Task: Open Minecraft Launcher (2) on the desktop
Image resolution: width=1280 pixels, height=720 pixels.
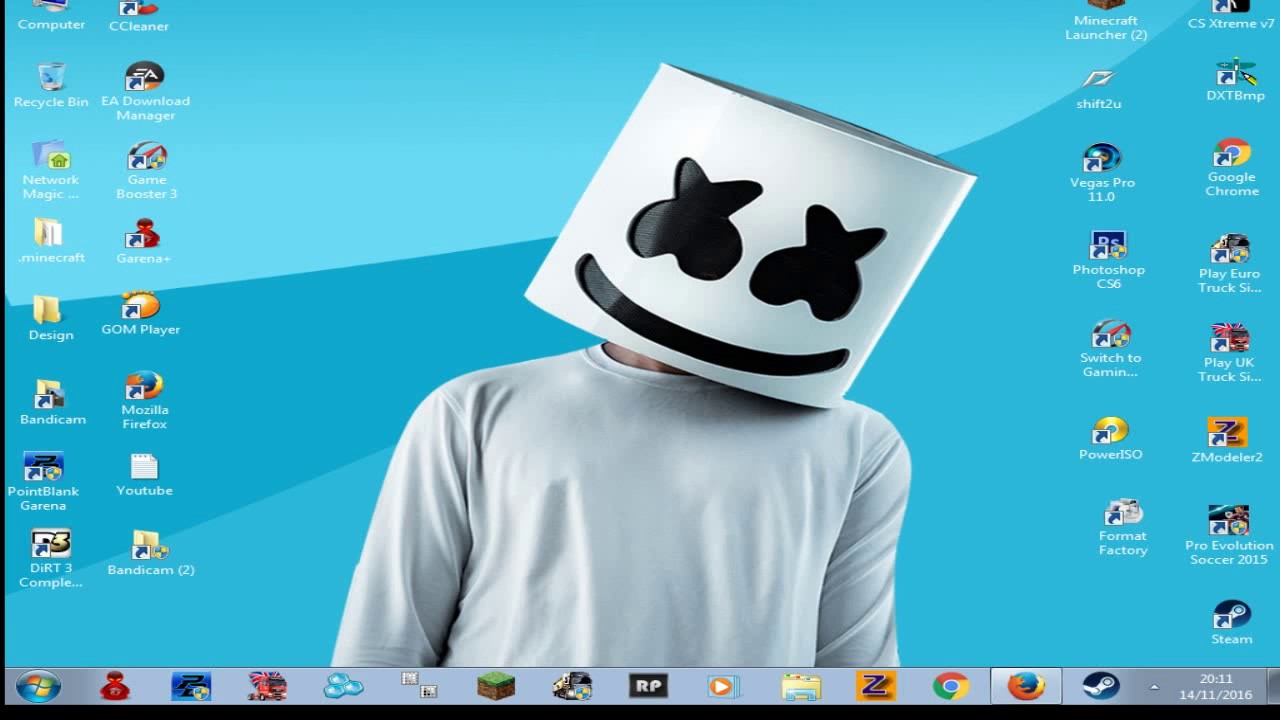Action: pyautogui.click(x=1106, y=21)
